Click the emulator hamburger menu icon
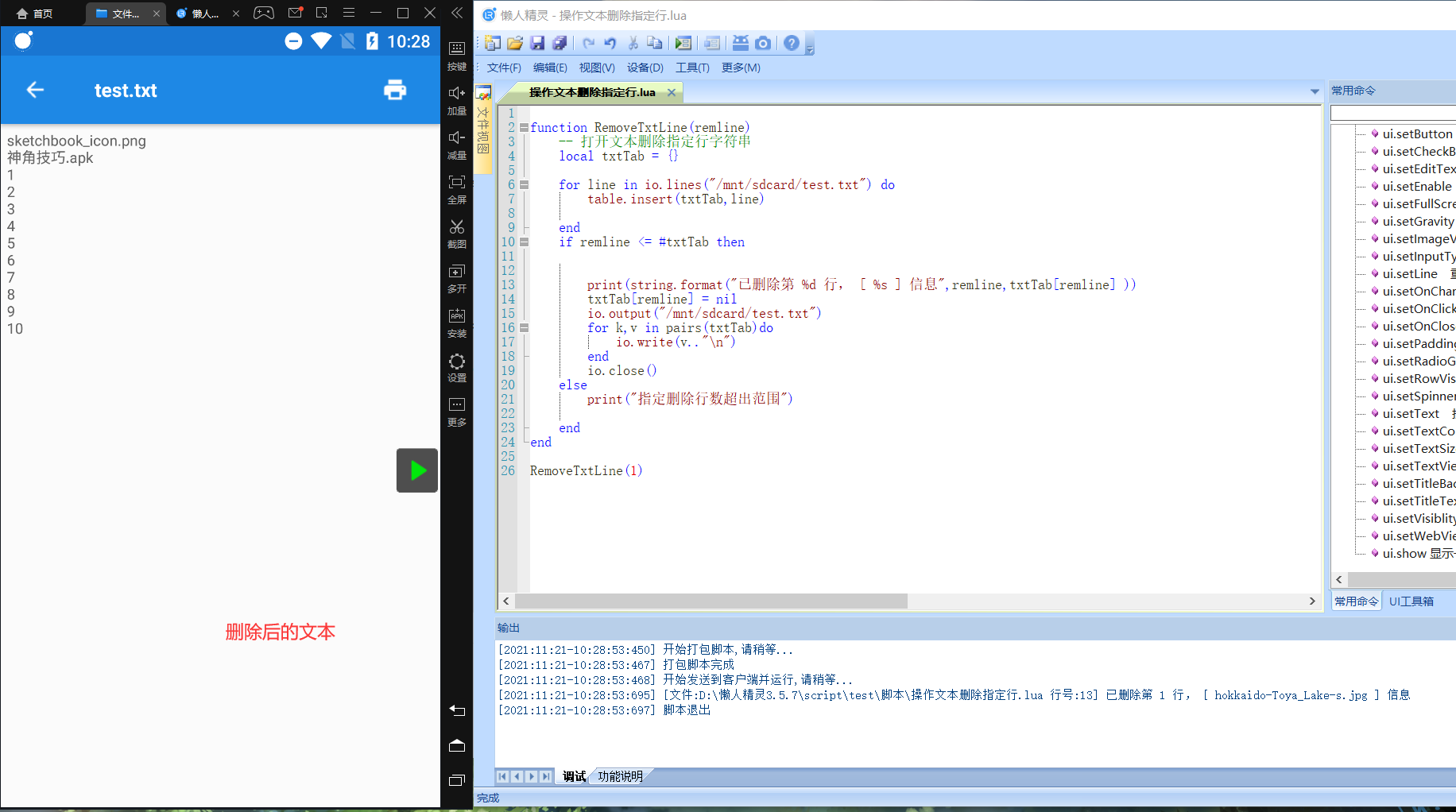 point(349,13)
